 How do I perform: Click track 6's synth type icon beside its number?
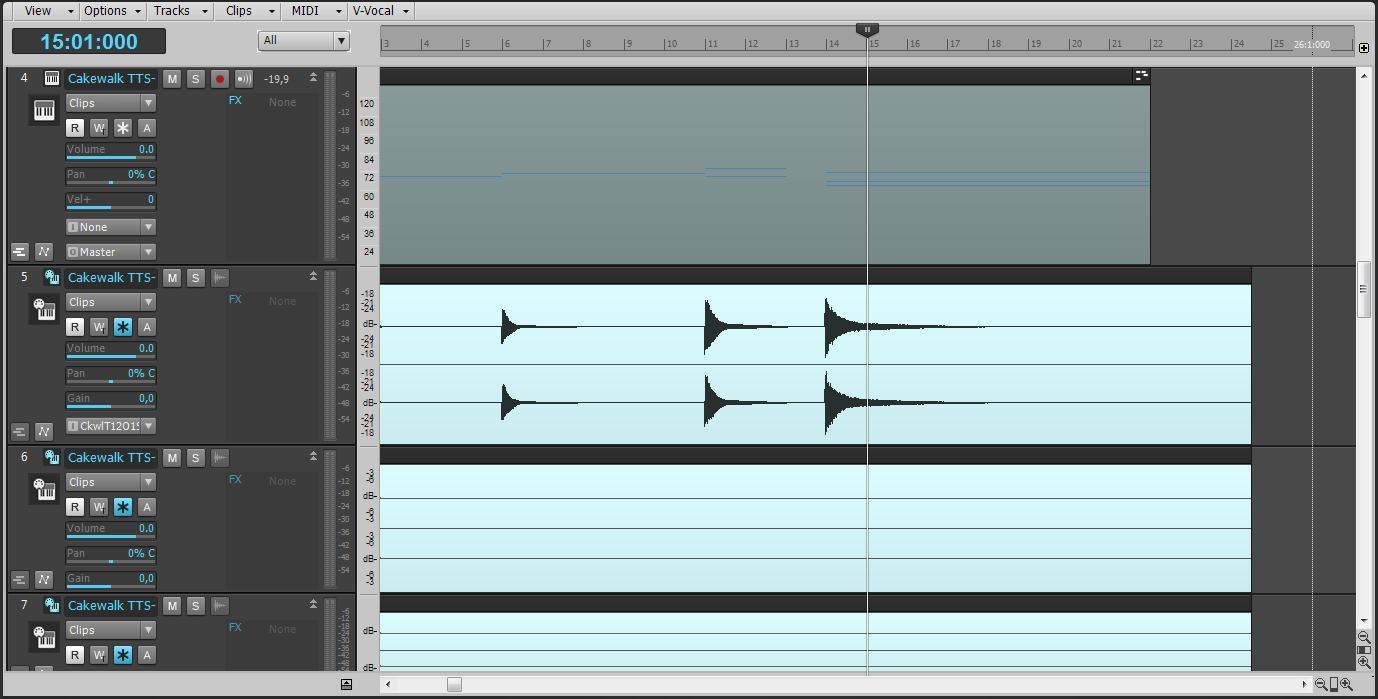(x=52, y=457)
